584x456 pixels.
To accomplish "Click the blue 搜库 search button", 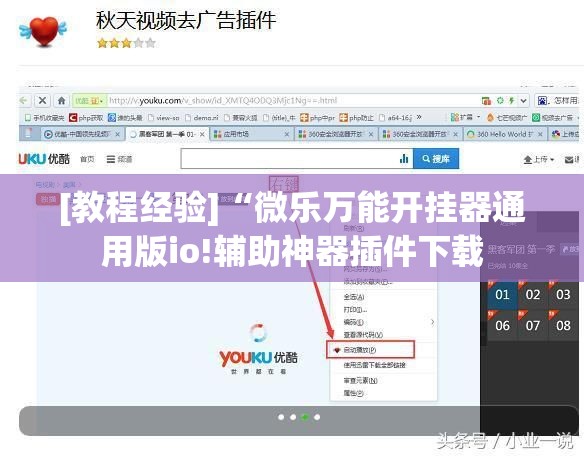I will (436, 159).
